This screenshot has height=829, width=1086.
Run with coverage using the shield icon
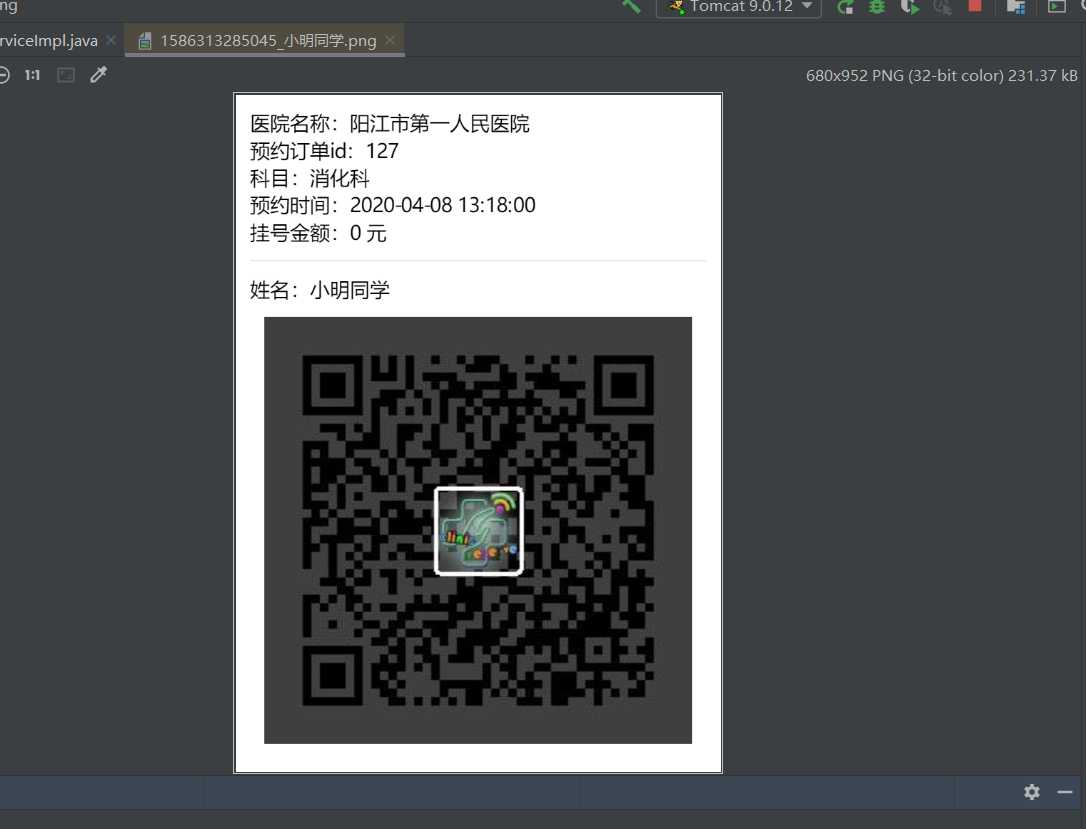909,7
